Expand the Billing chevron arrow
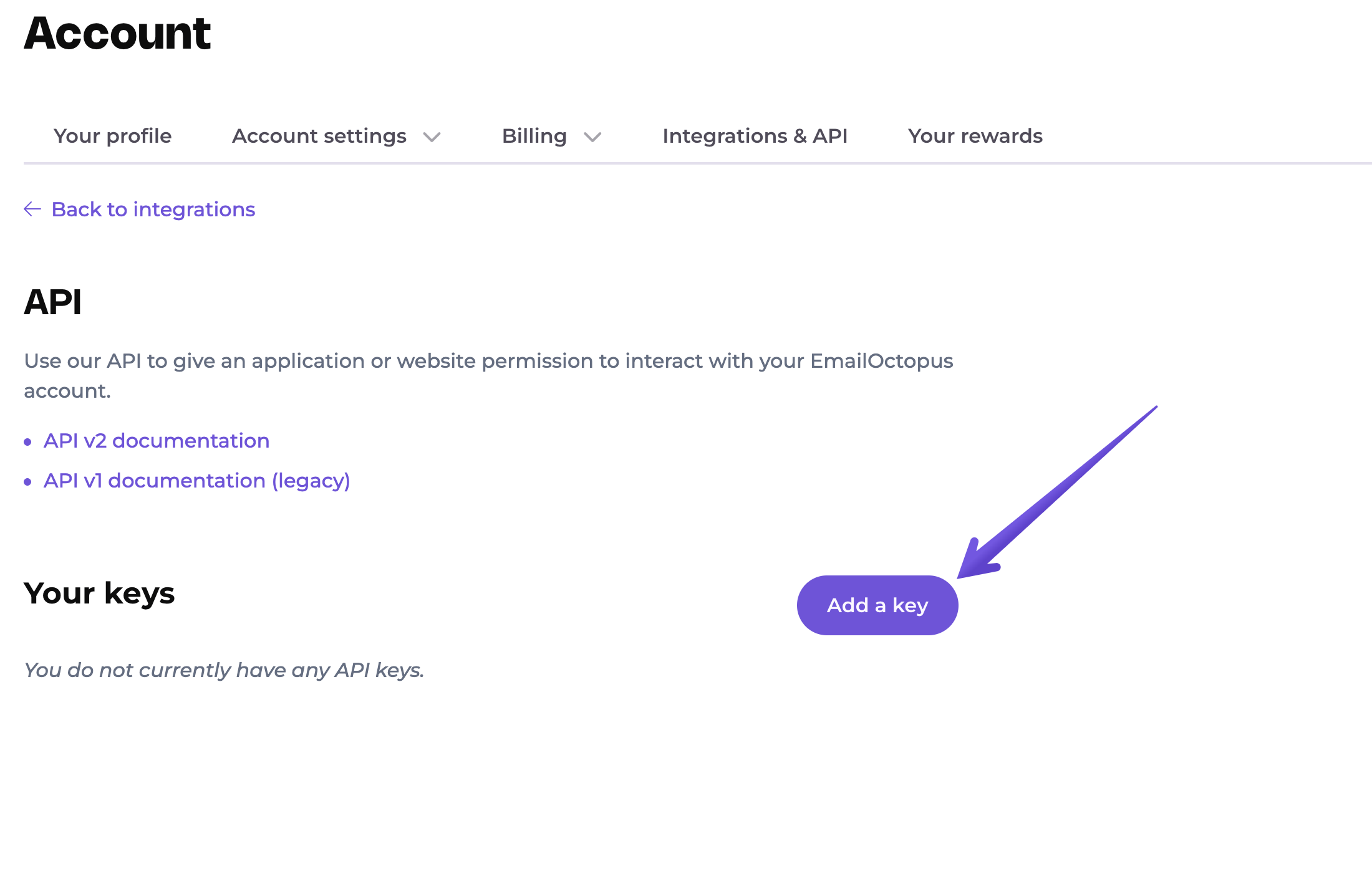The width and height of the screenshot is (1372, 894). [x=592, y=137]
